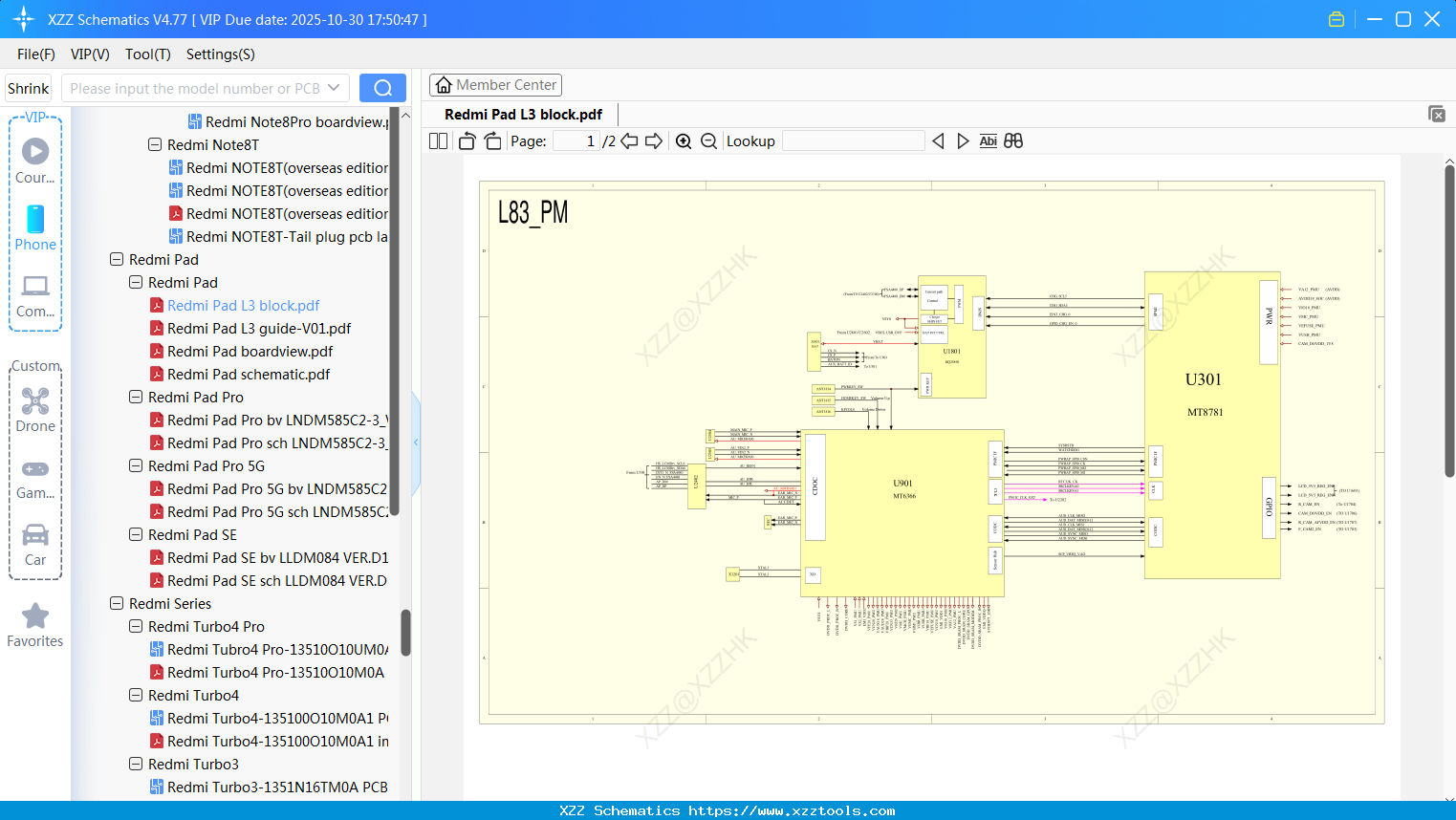Click the zoom out magnifier icon
This screenshot has height=820, width=1456.
point(708,141)
